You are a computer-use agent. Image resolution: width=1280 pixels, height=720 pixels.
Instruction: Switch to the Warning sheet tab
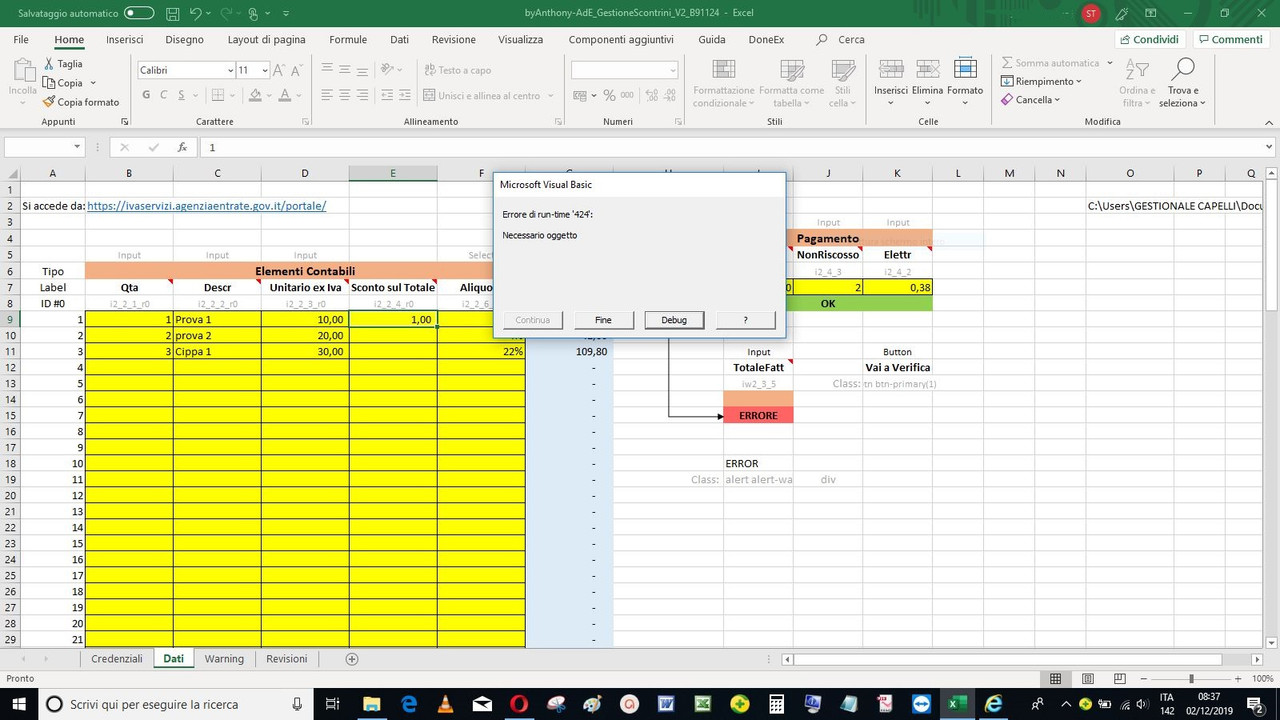click(x=224, y=658)
